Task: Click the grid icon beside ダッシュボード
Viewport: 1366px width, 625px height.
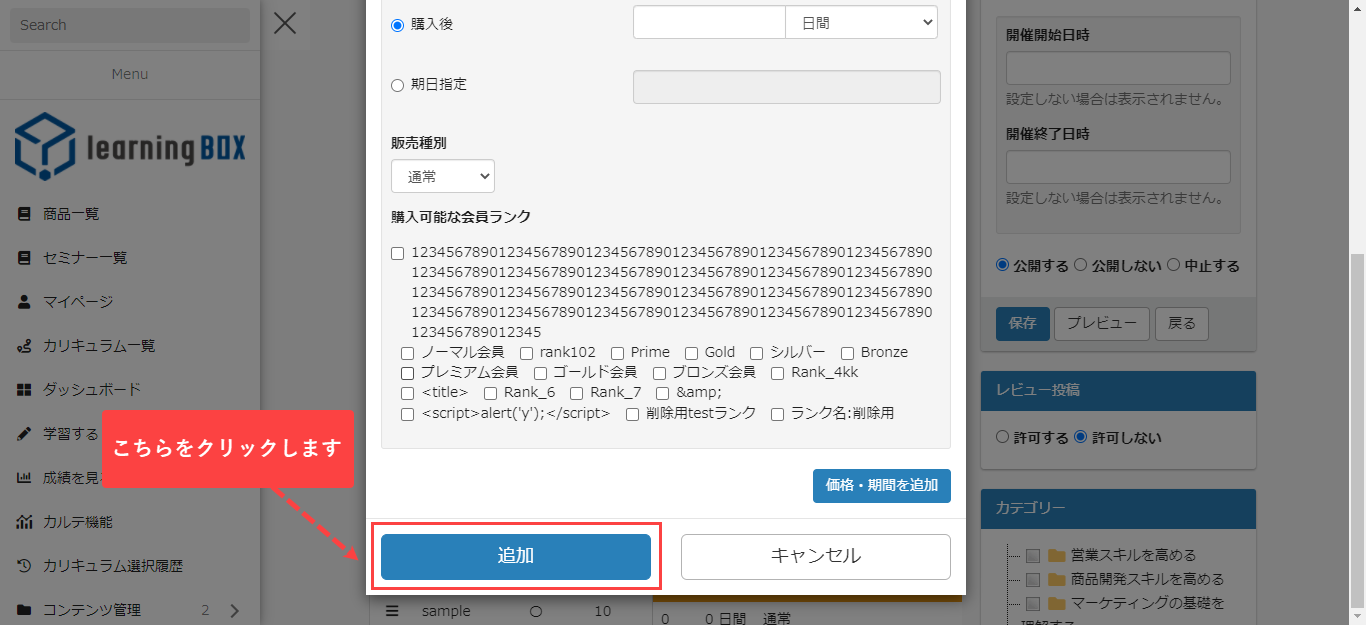Action: pyautogui.click(x=24, y=389)
